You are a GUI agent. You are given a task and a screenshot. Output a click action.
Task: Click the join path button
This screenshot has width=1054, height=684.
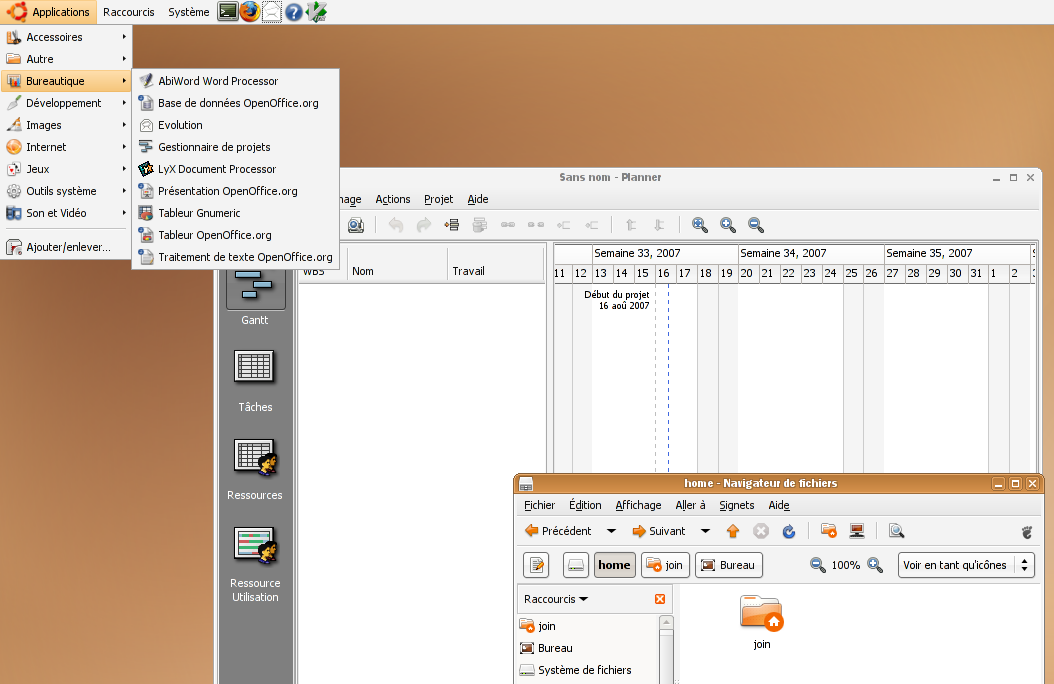[665, 565]
